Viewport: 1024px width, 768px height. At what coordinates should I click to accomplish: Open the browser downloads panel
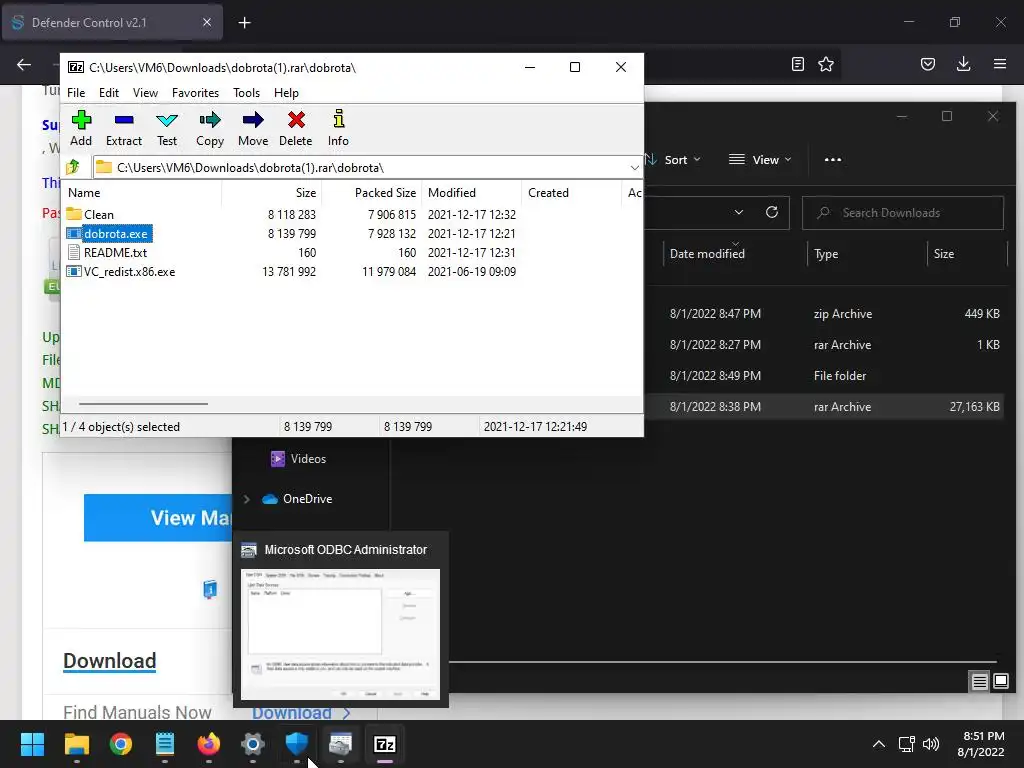pos(963,64)
